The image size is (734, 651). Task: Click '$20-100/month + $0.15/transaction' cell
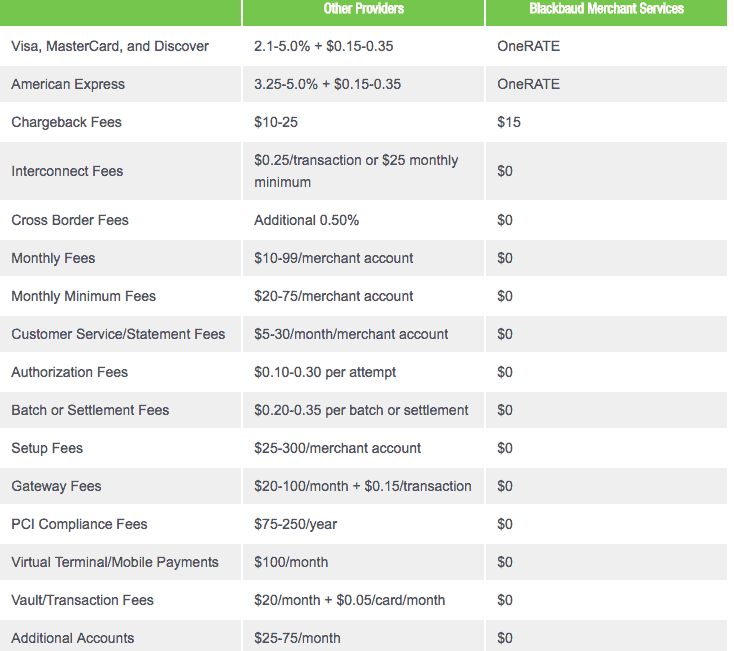coord(363,486)
